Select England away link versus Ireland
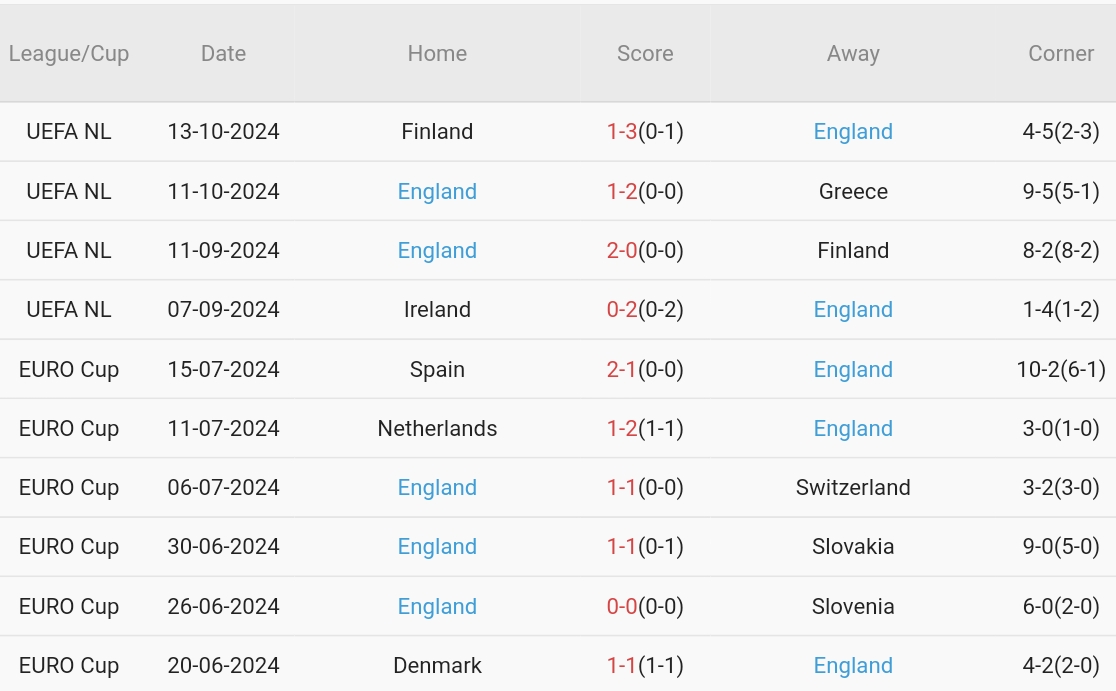The width and height of the screenshot is (1116, 691). [853, 310]
